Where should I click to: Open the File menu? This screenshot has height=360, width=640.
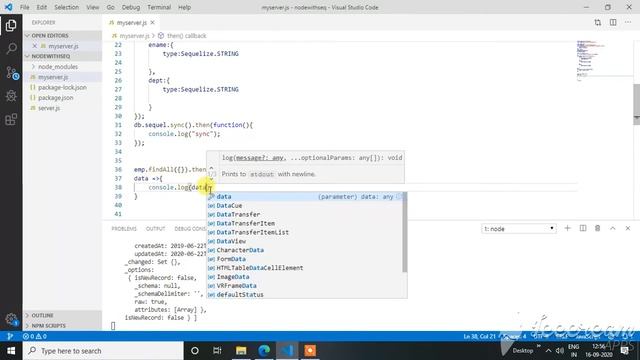coord(24,7)
